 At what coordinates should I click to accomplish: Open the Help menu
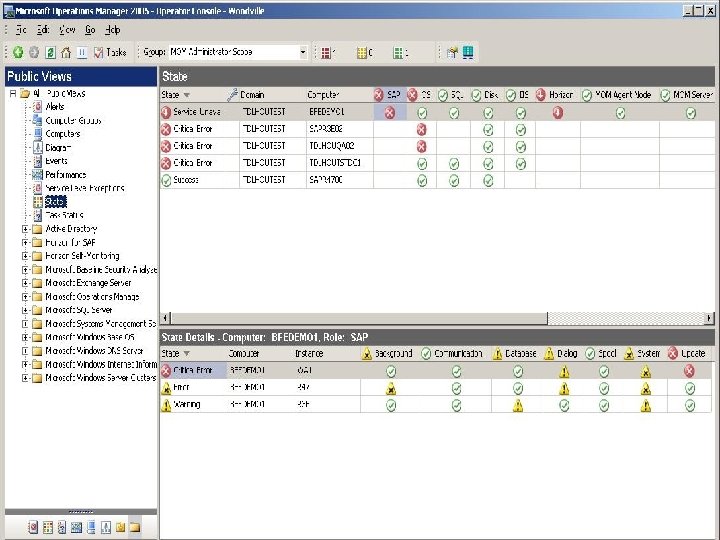(x=112, y=30)
